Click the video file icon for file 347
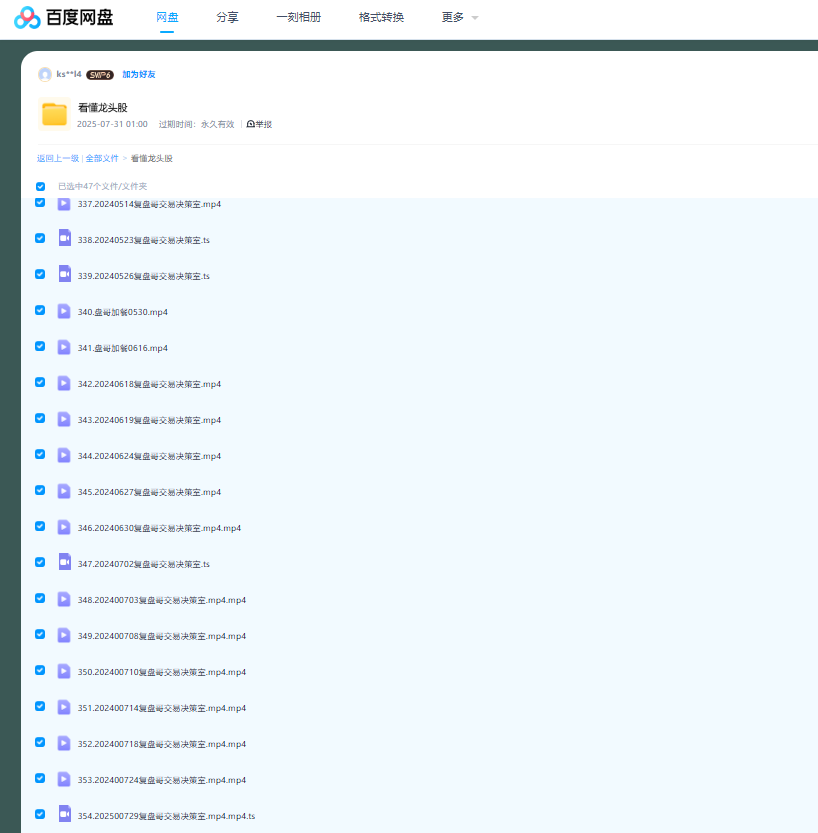Viewport: 818px width, 833px height. pos(64,563)
